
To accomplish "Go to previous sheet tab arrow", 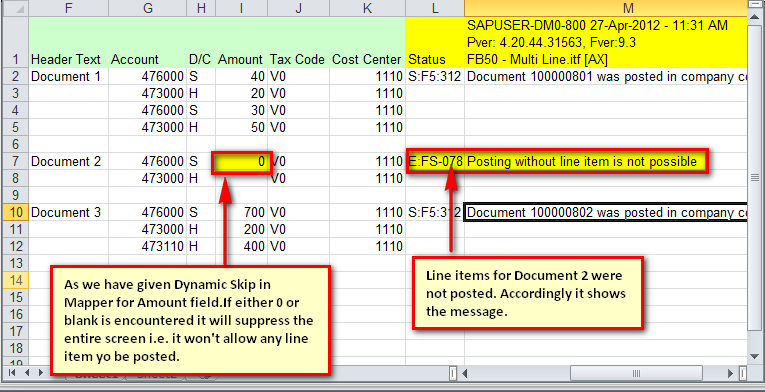I will [27, 373].
